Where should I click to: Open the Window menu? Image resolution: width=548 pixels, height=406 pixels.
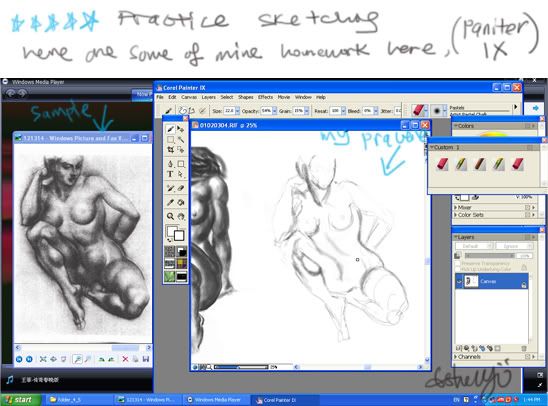coord(303,97)
